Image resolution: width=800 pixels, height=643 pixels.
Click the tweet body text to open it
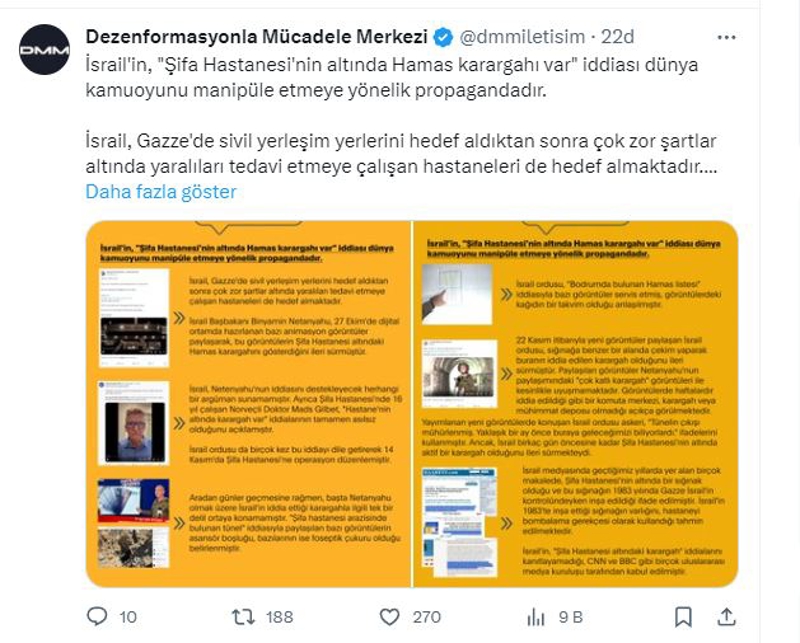point(402,115)
